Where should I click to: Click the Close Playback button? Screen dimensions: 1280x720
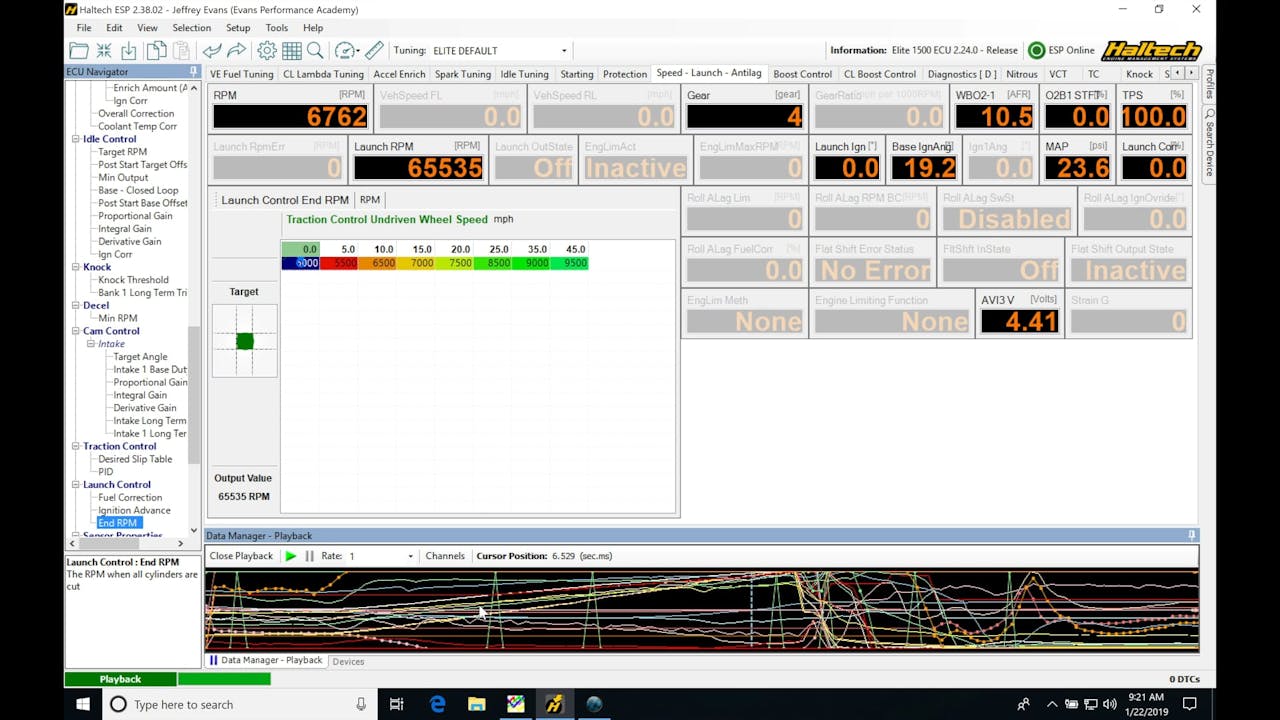pyautogui.click(x=240, y=556)
